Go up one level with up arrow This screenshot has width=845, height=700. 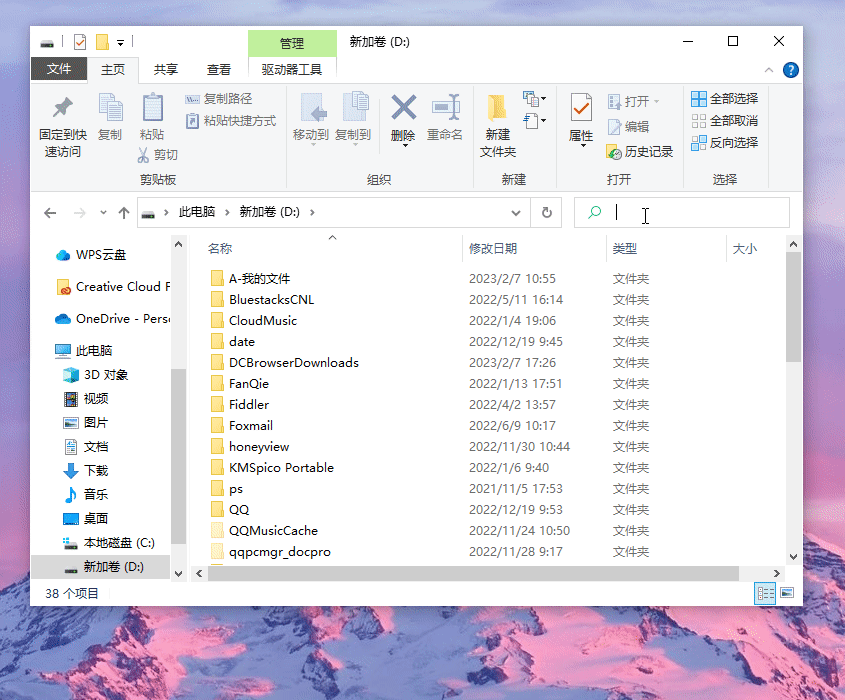click(x=124, y=213)
